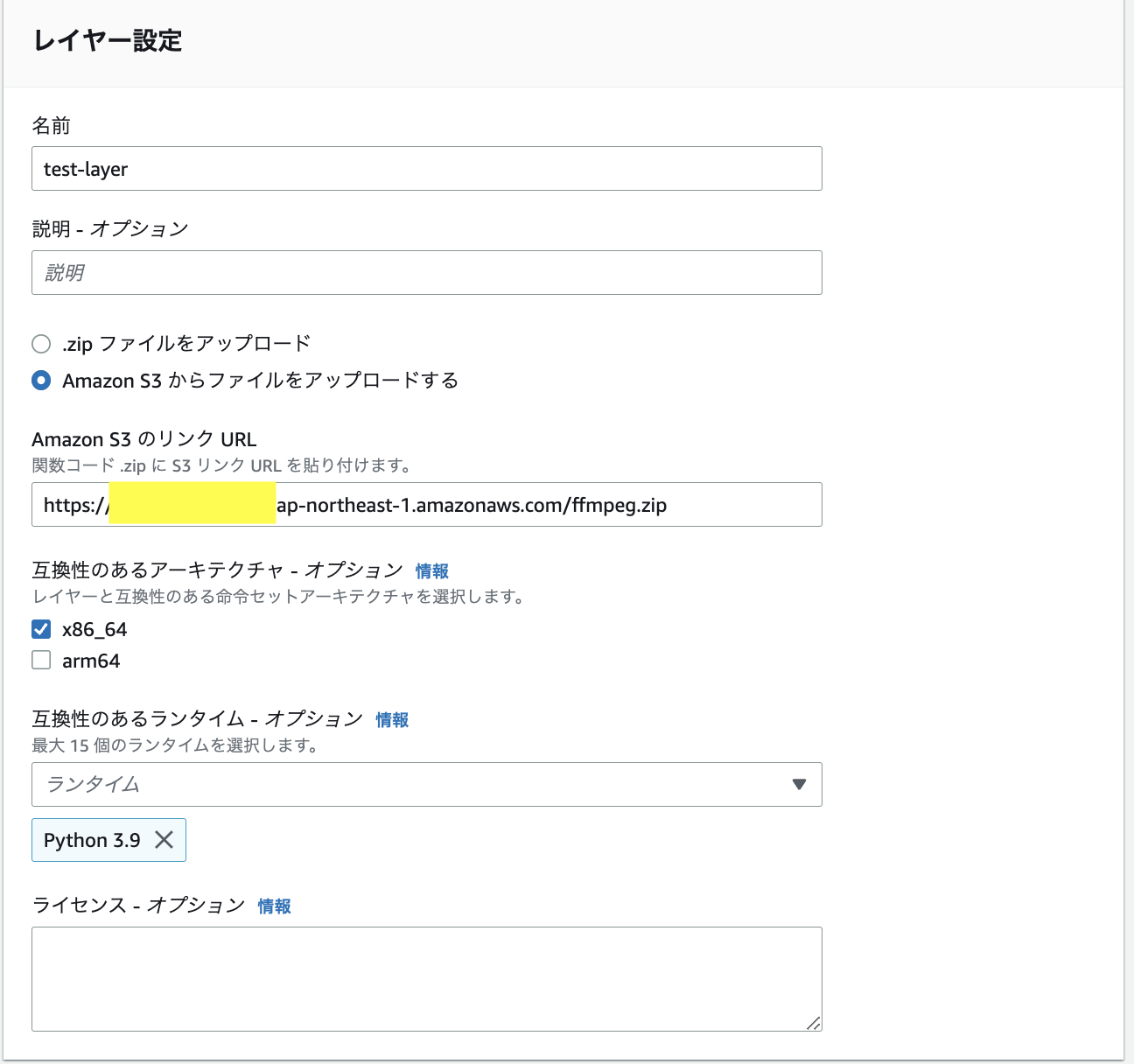
Task: Open 情報 link beside ライセンス
Action: [x=274, y=906]
